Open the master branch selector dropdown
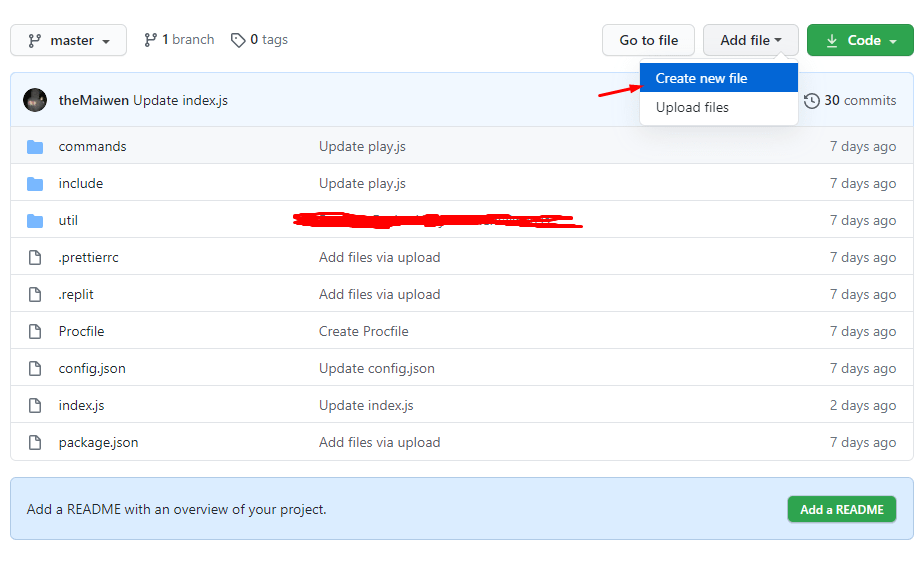The height and width of the screenshot is (564, 923). pyautogui.click(x=68, y=40)
